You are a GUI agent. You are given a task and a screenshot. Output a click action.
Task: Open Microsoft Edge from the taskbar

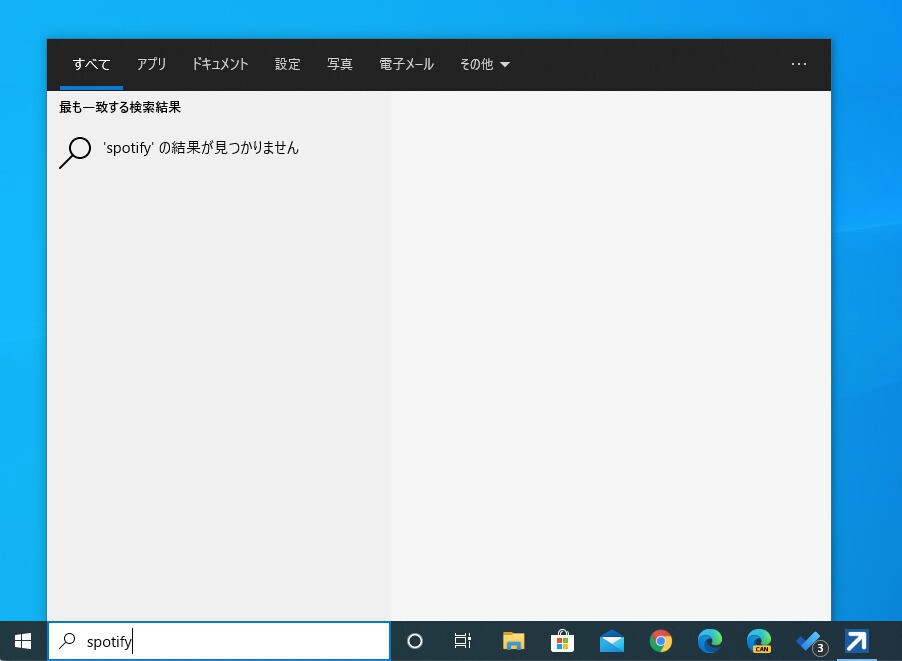[x=709, y=641]
